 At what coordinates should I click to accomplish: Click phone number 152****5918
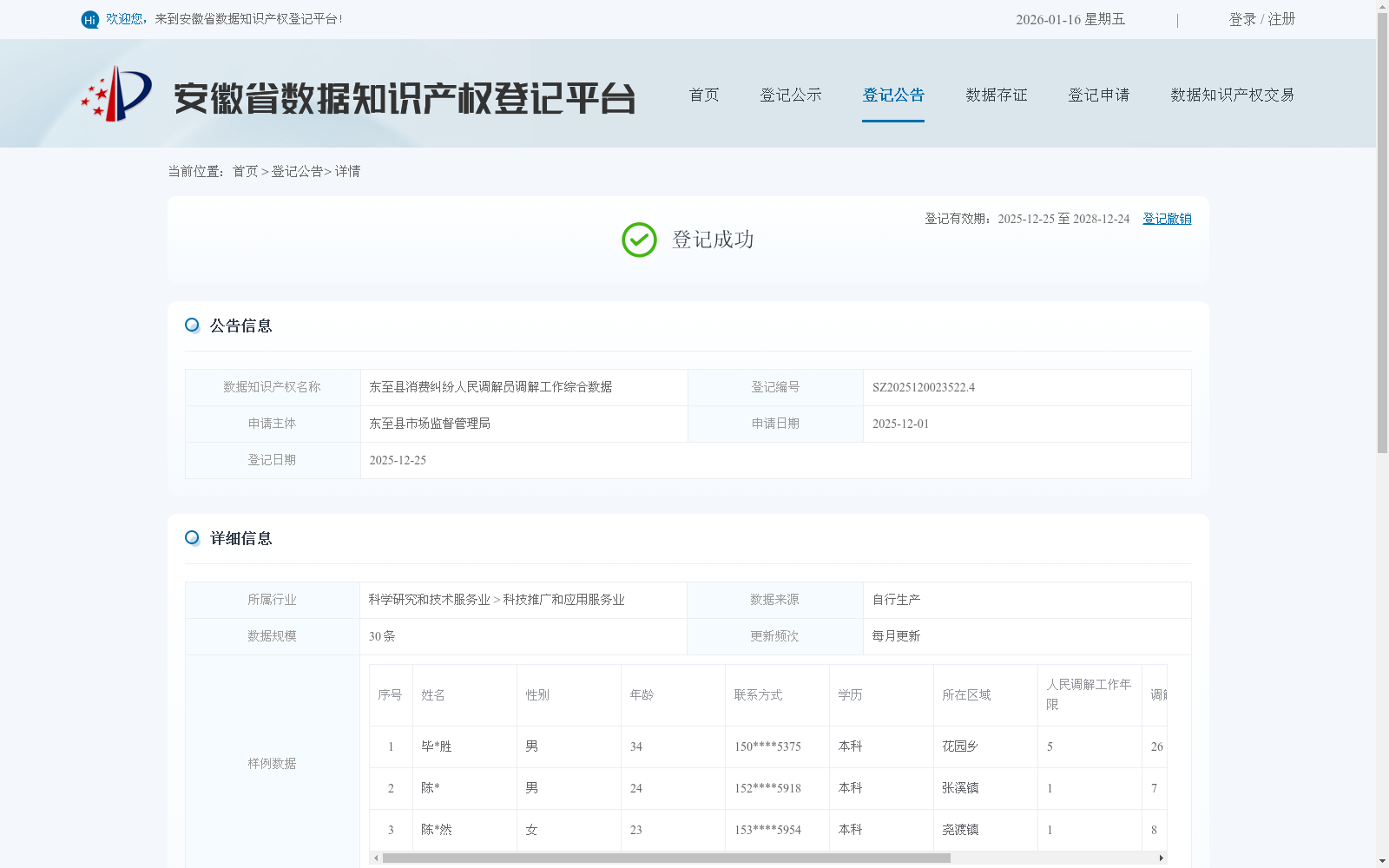[767, 788]
